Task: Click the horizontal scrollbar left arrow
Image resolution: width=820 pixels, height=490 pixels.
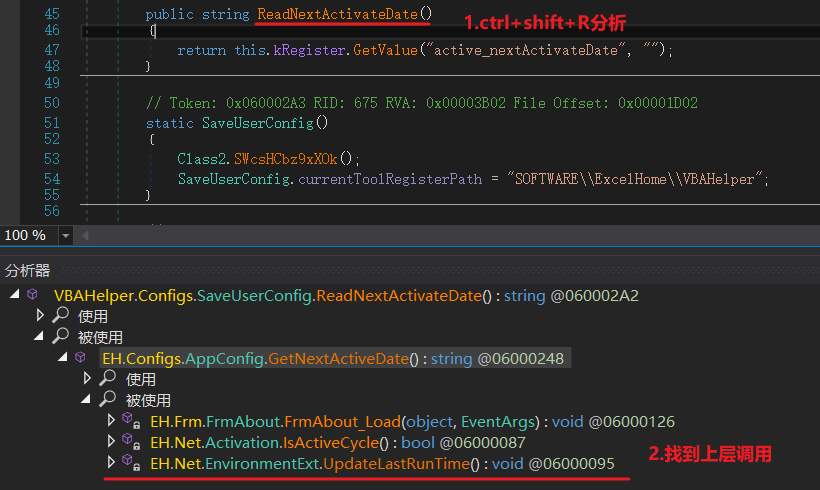Action: [x=85, y=236]
